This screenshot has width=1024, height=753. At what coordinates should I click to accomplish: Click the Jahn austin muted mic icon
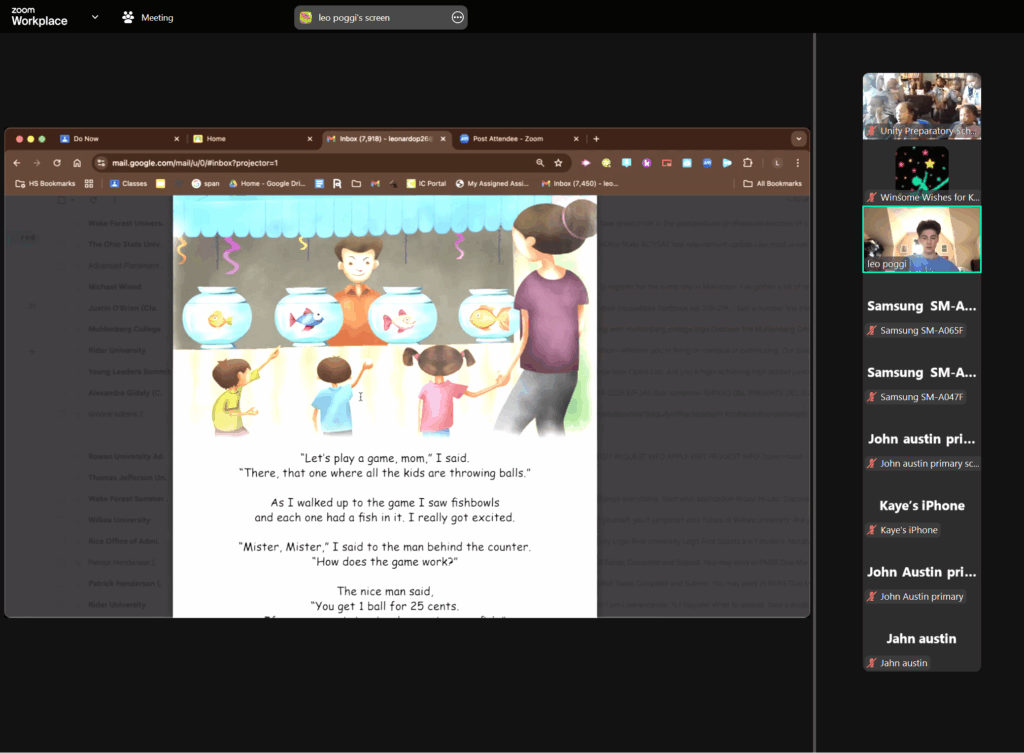point(872,663)
